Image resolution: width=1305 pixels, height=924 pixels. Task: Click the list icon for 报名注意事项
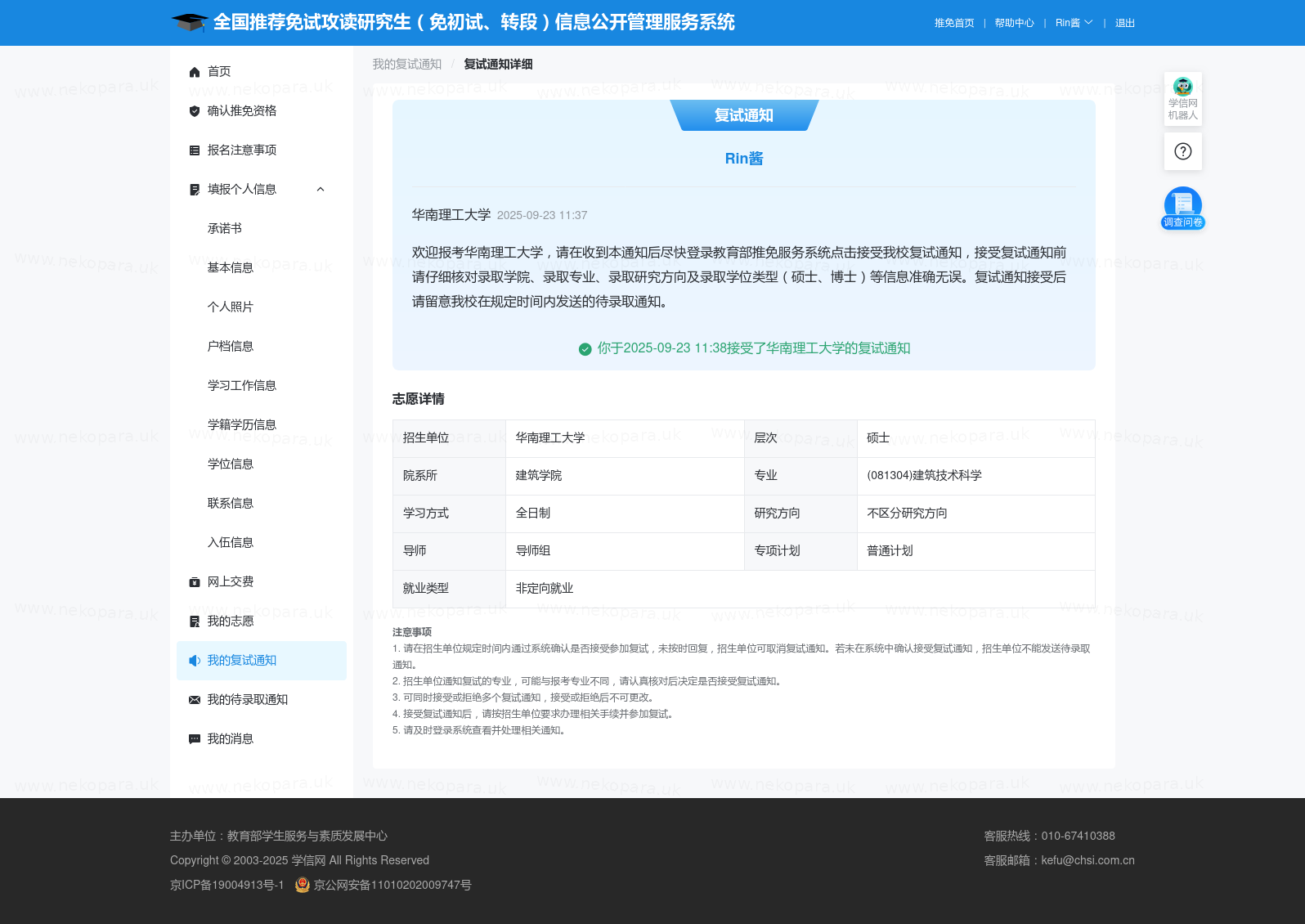click(195, 150)
